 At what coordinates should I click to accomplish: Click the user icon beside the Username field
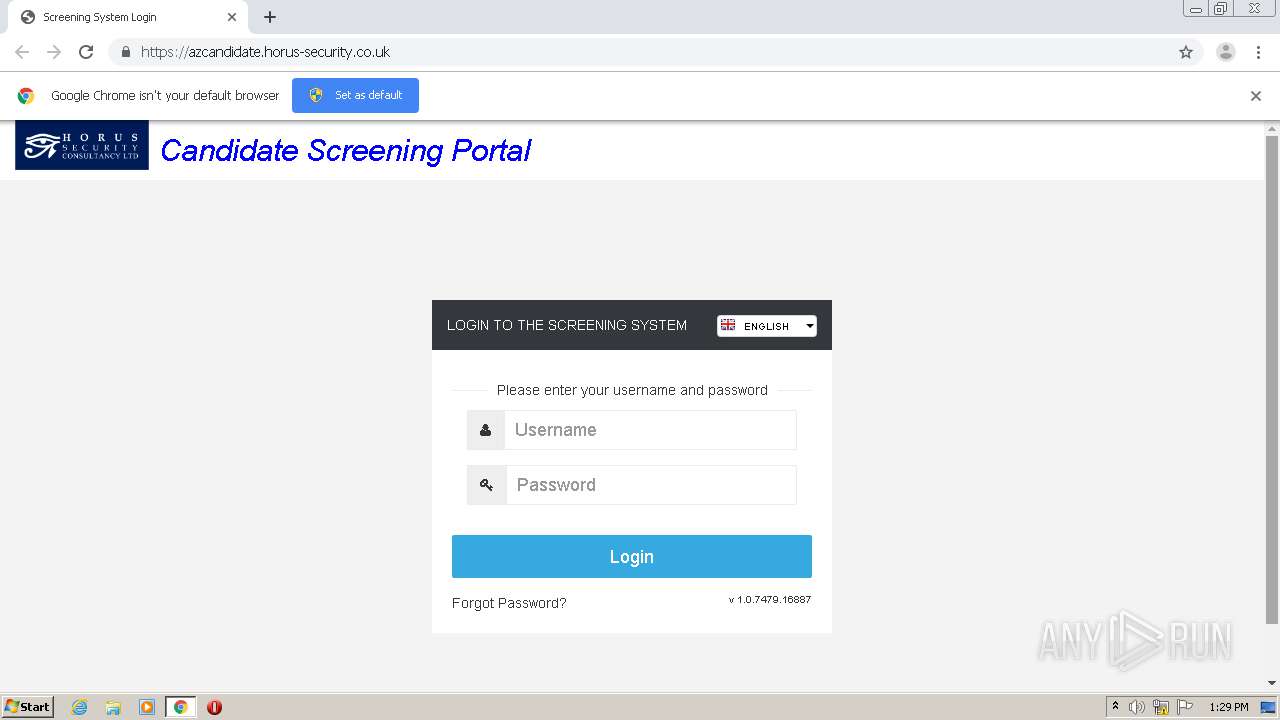(486, 430)
